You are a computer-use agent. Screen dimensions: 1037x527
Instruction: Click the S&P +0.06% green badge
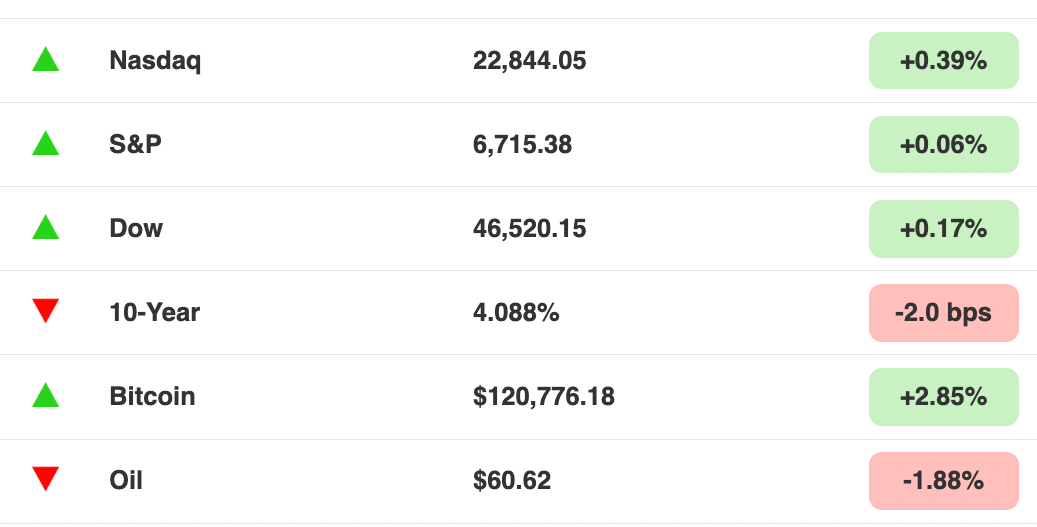(944, 144)
